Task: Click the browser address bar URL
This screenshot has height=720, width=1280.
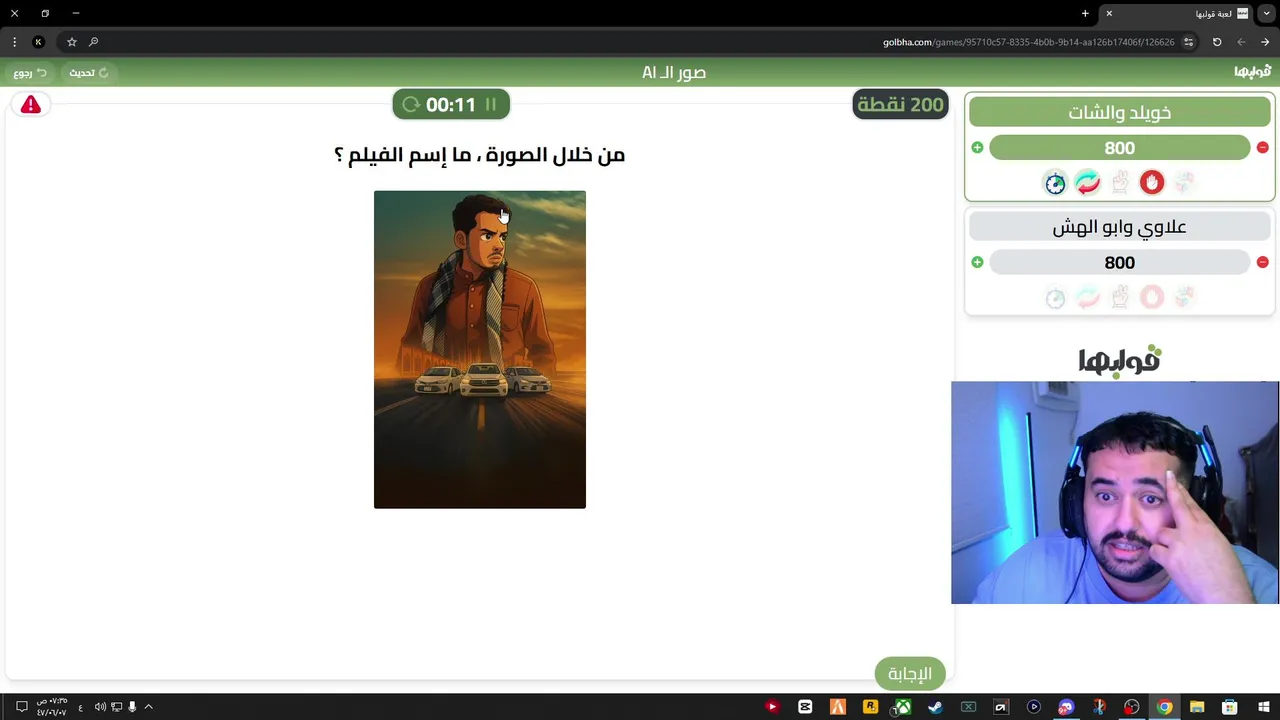Action: coord(1028,42)
